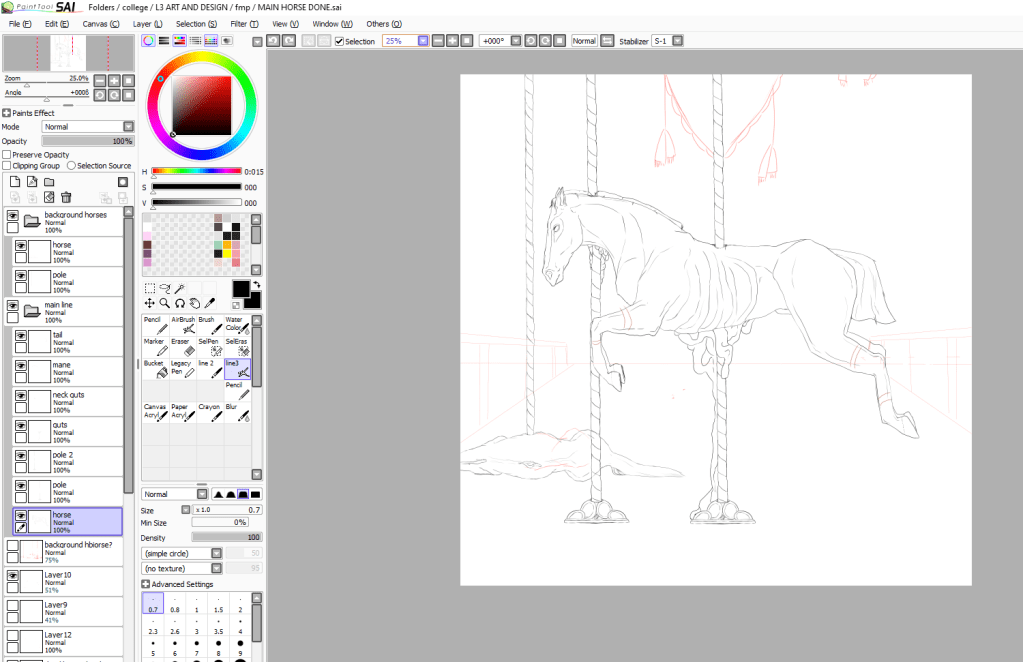Click the Delete Layer trash icon
The height and width of the screenshot is (662, 1023).
66,197
